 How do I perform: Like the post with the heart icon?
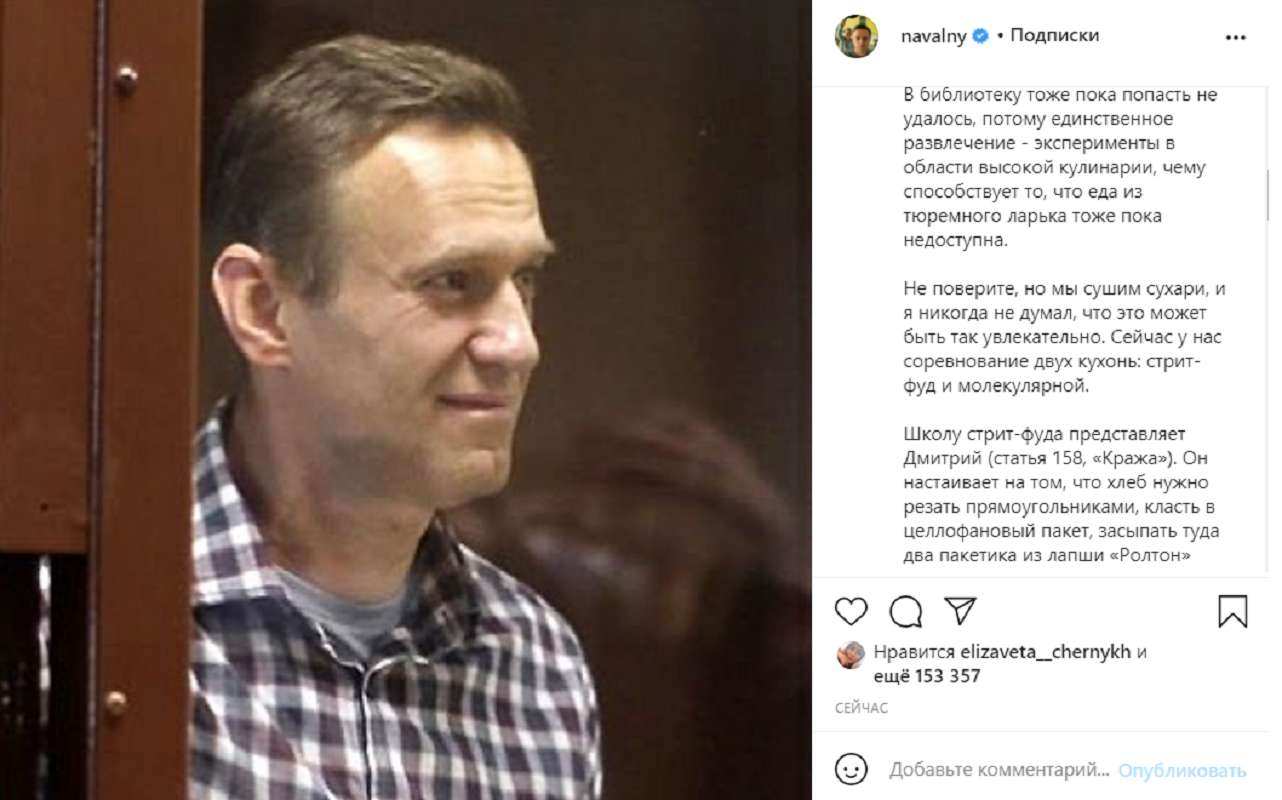[851, 611]
